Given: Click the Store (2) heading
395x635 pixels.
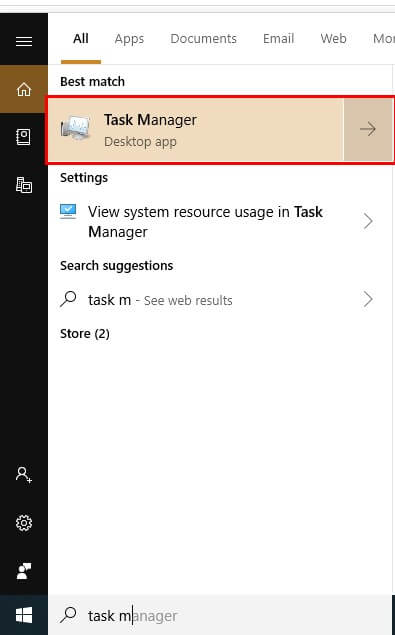Looking at the screenshot, I should coord(85,334).
